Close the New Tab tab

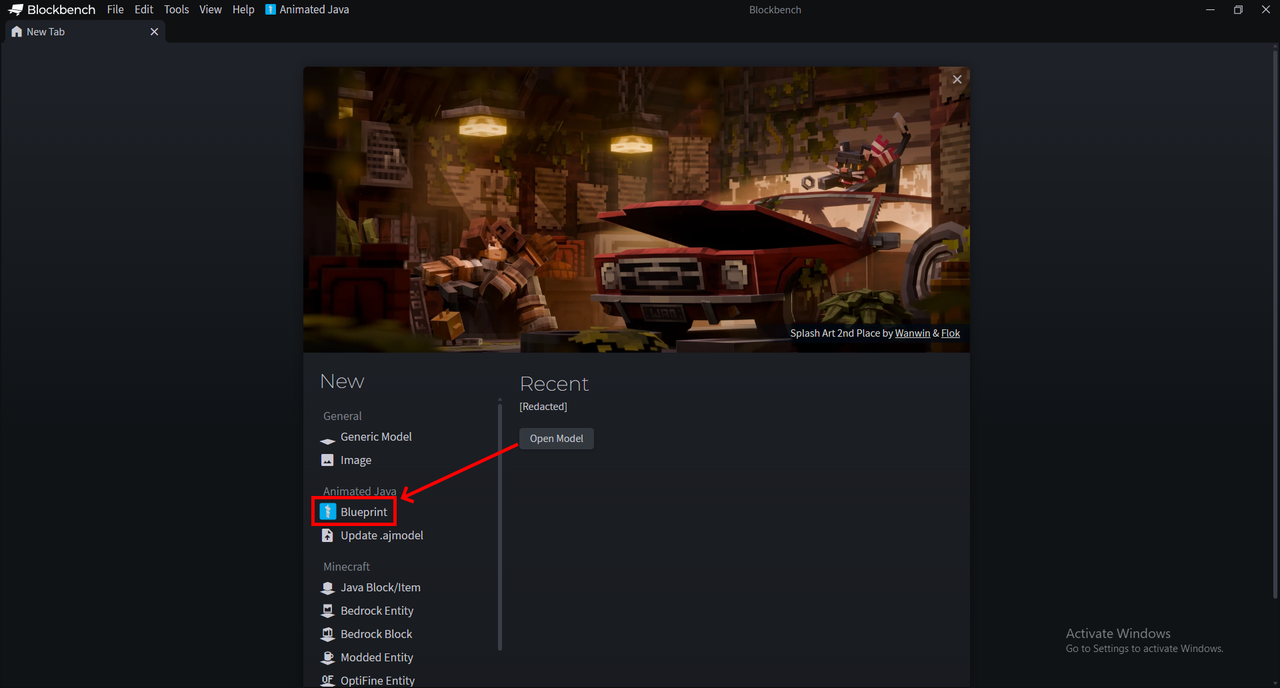(154, 32)
